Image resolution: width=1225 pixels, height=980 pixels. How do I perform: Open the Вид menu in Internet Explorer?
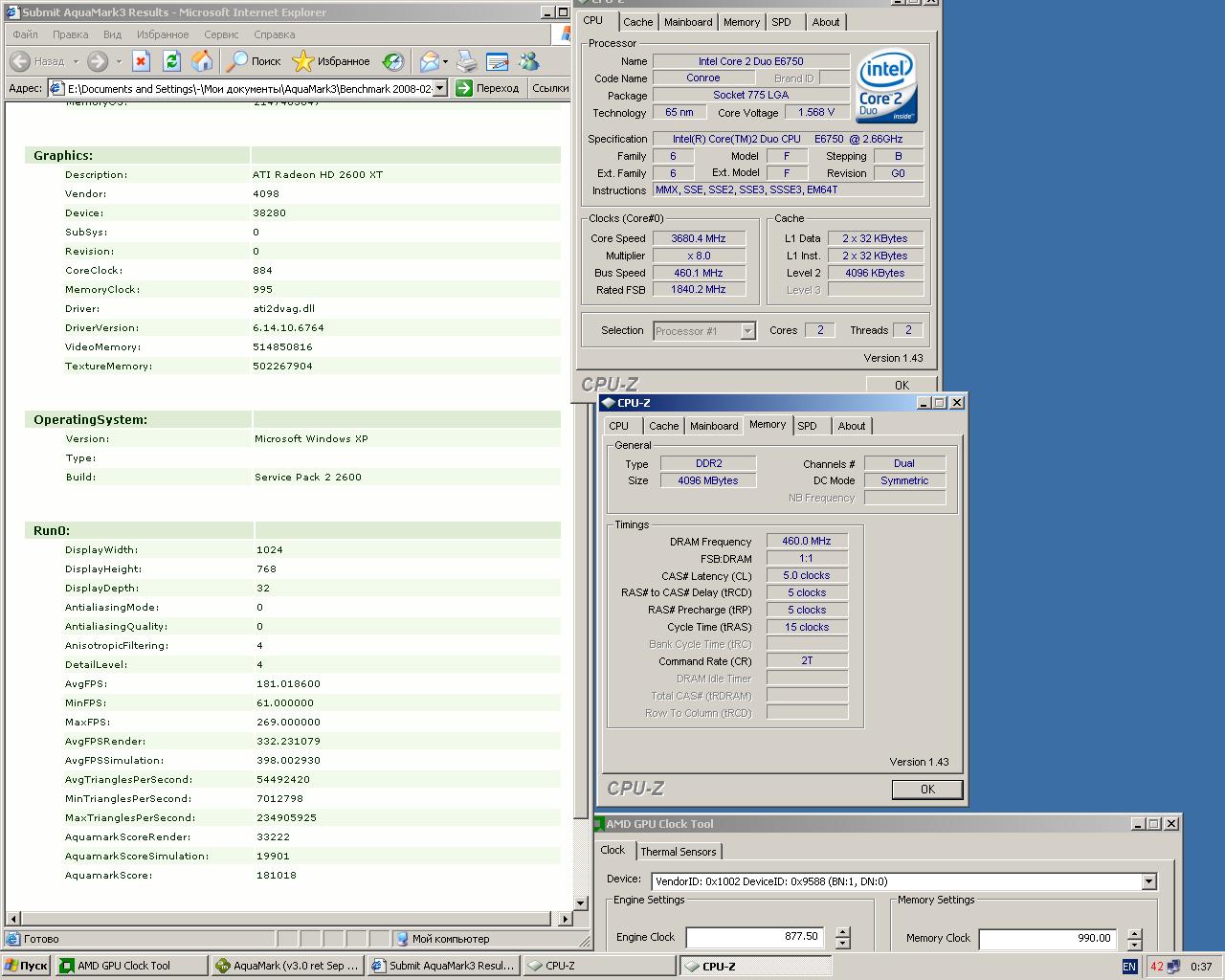(x=112, y=34)
